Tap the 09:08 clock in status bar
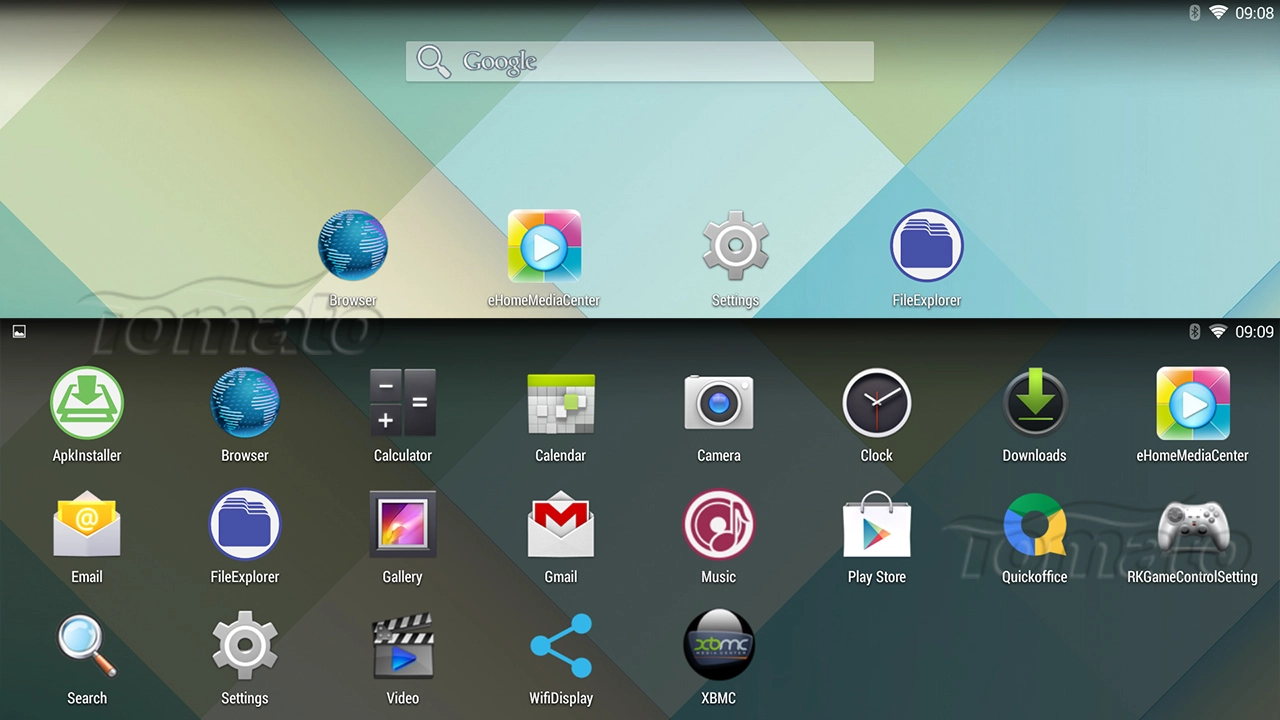Screen dimensions: 1280x720 click(1254, 13)
